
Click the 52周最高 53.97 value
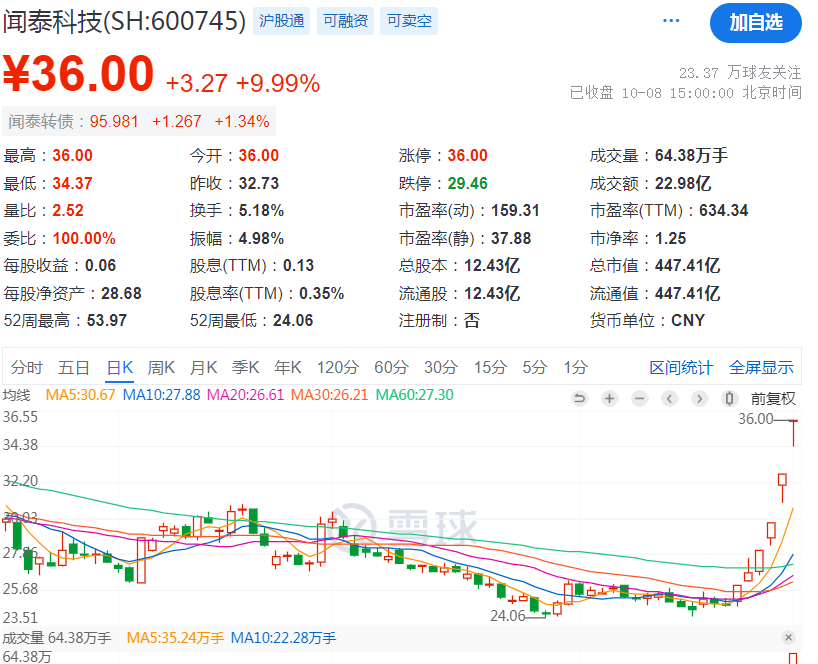click(x=107, y=320)
